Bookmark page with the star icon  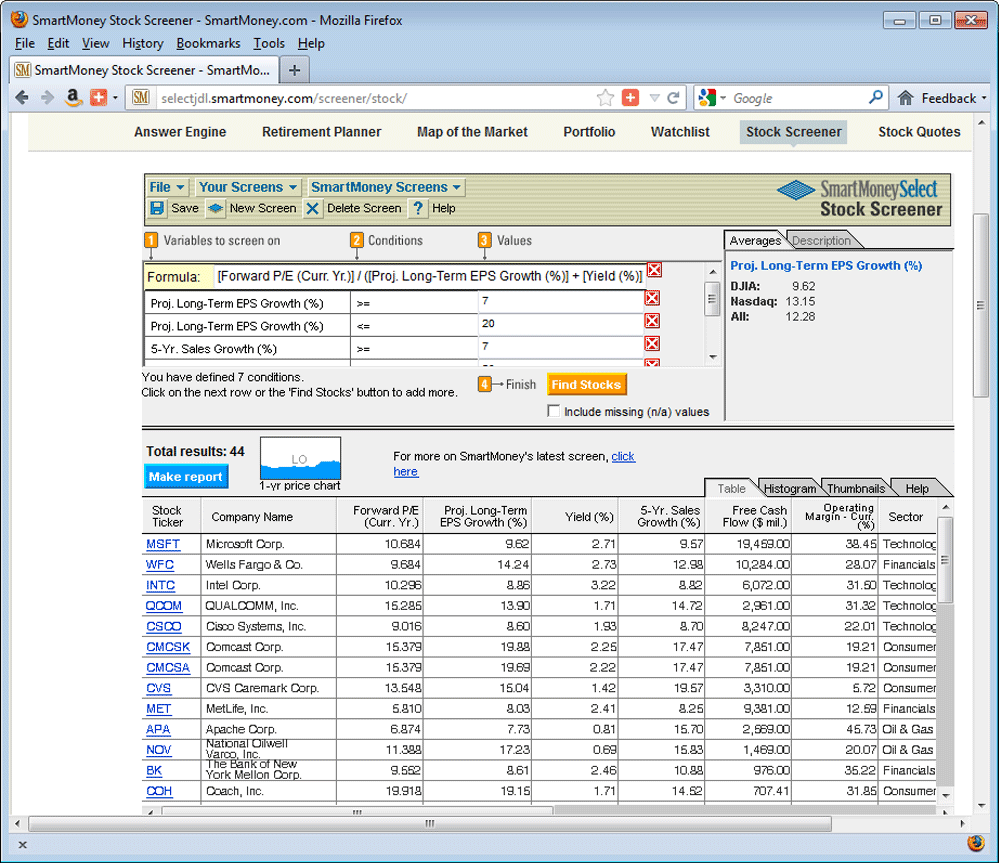click(605, 98)
